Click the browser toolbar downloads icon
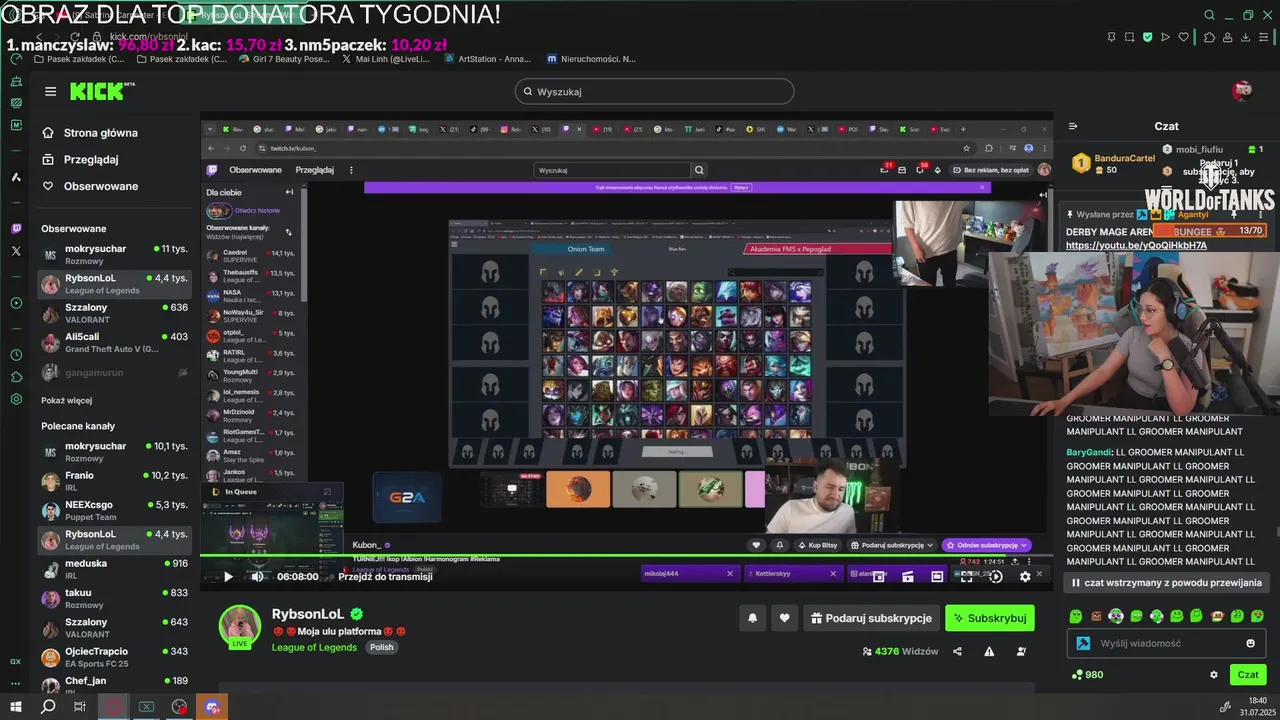 1246,37
